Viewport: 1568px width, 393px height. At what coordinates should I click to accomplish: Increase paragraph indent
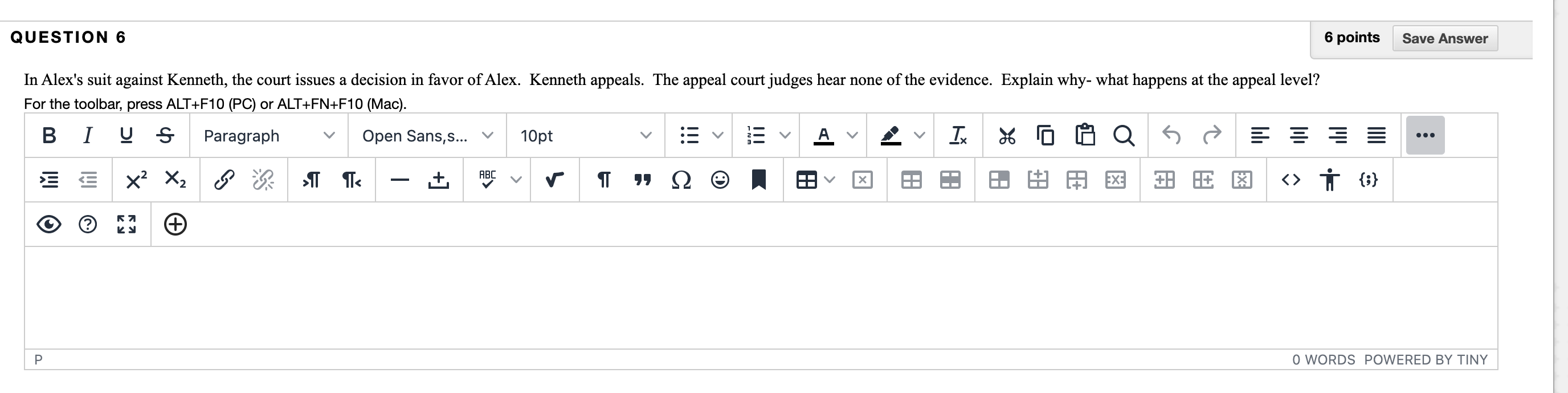(x=50, y=180)
